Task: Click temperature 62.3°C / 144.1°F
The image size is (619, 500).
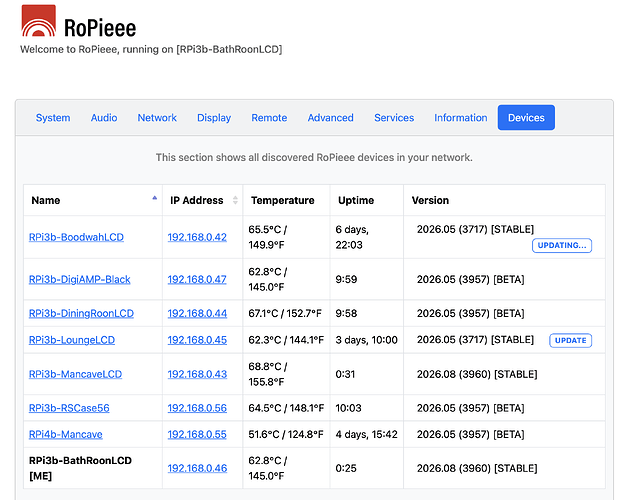Action: pyautogui.click(x=286, y=340)
